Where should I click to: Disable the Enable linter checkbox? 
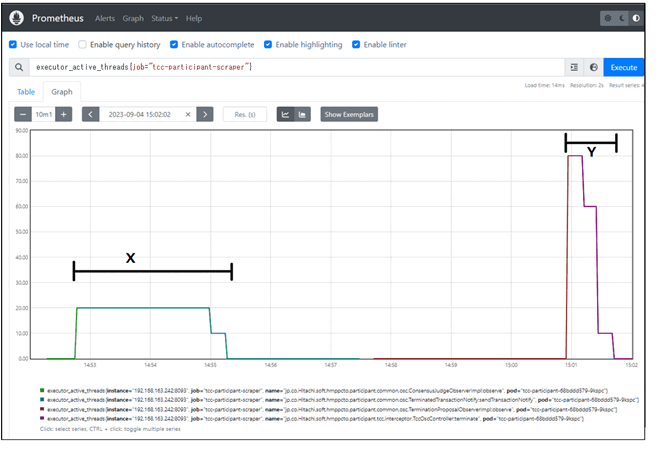357,45
